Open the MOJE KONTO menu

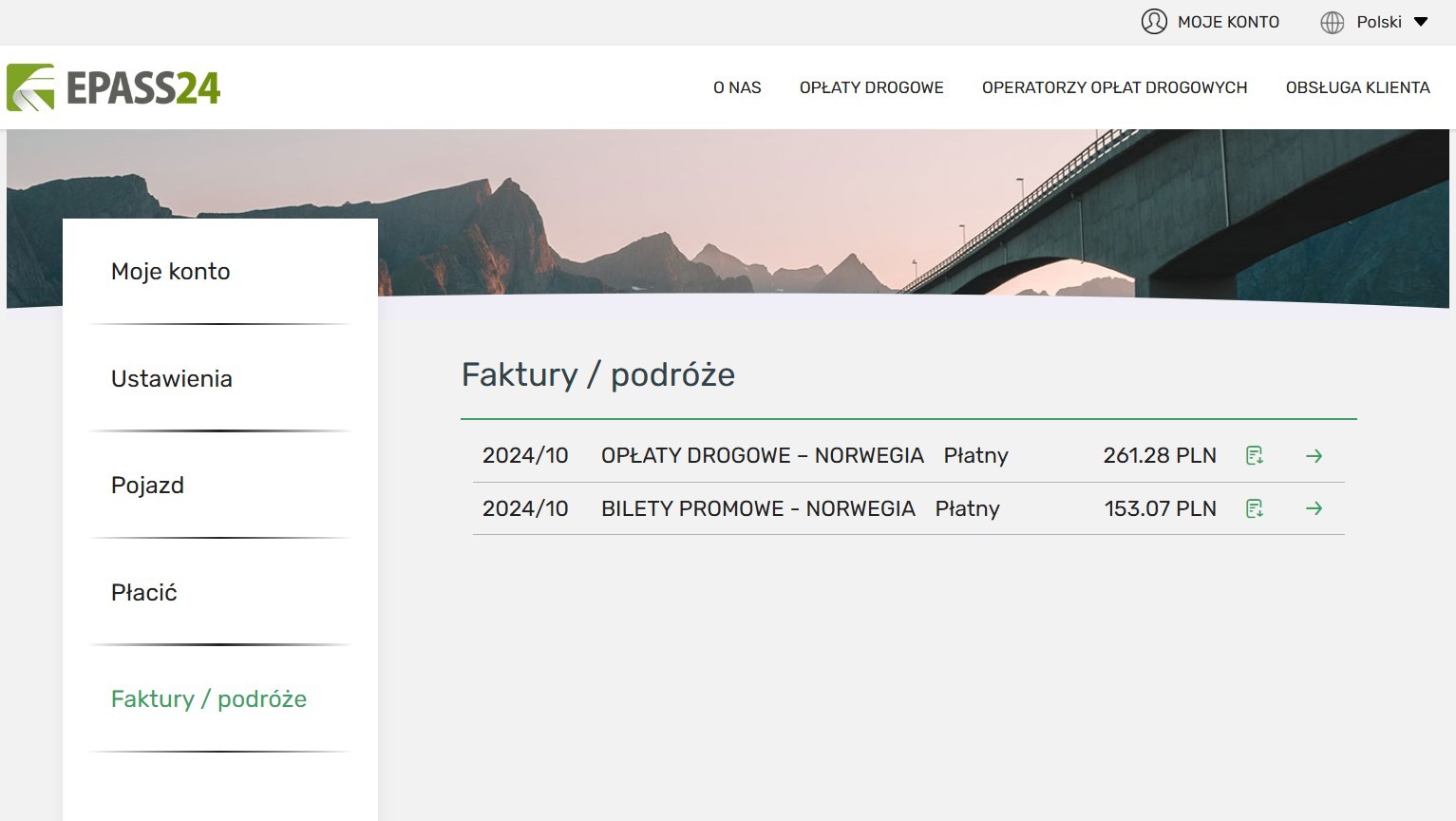tap(1227, 21)
